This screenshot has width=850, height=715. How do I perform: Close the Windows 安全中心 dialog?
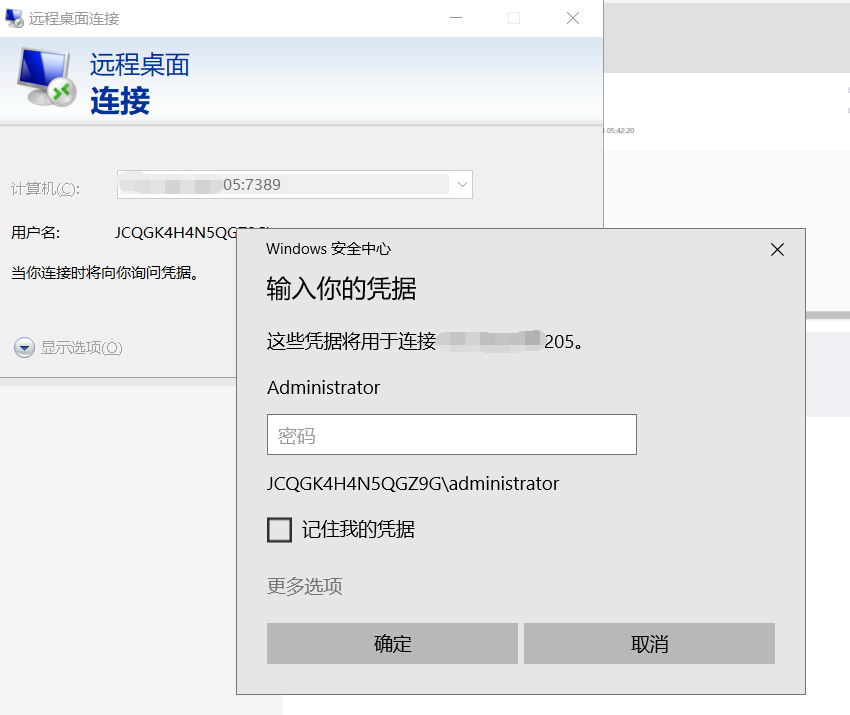click(777, 249)
